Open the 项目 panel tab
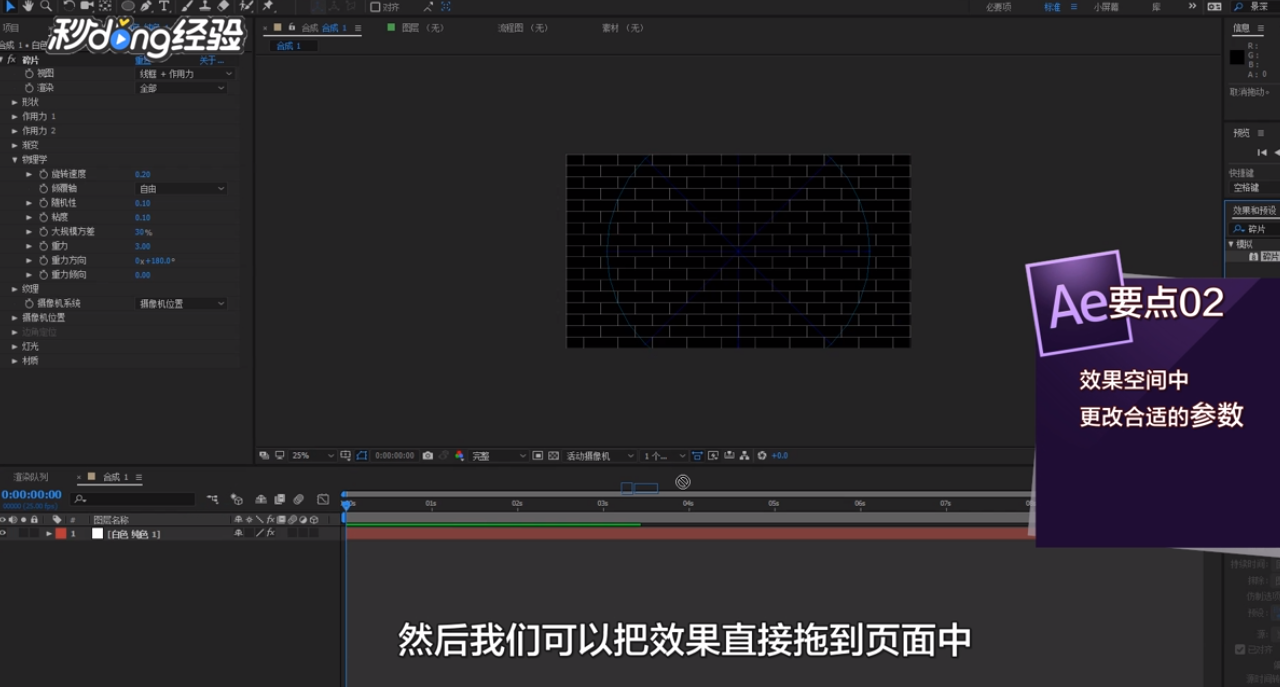This screenshot has width=1280, height=687. [x=10, y=28]
